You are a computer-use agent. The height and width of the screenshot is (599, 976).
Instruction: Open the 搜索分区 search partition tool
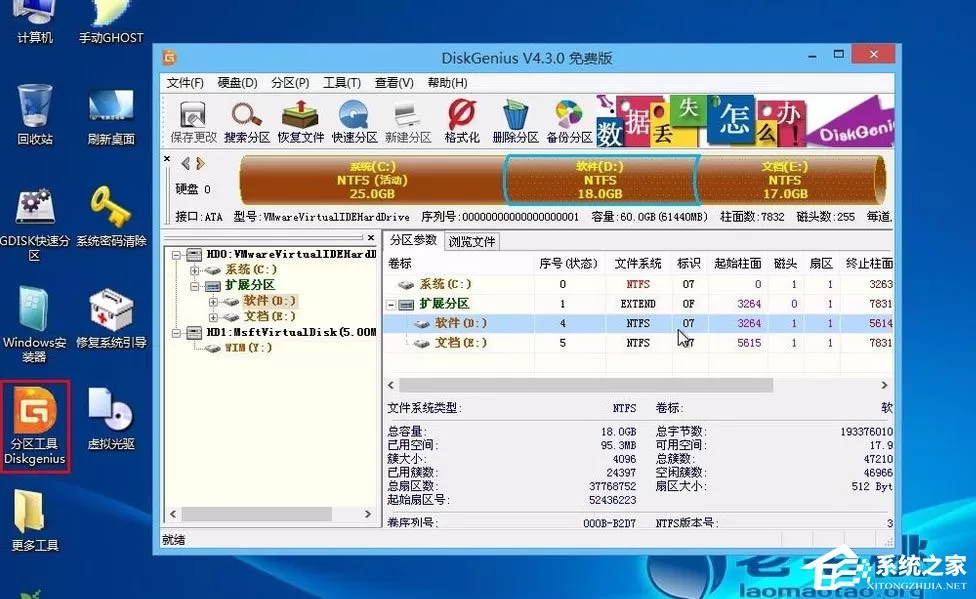(246, 122)
